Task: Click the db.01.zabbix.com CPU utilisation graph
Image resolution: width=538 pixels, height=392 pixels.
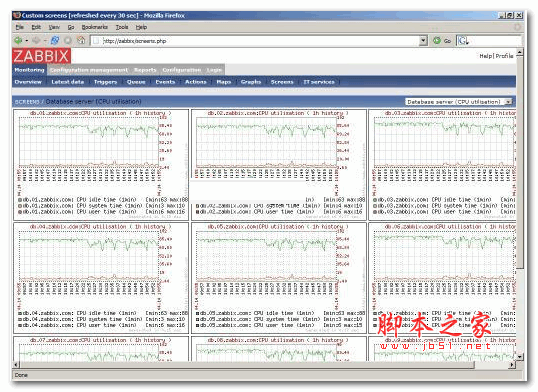Action: tap(101, 165)
